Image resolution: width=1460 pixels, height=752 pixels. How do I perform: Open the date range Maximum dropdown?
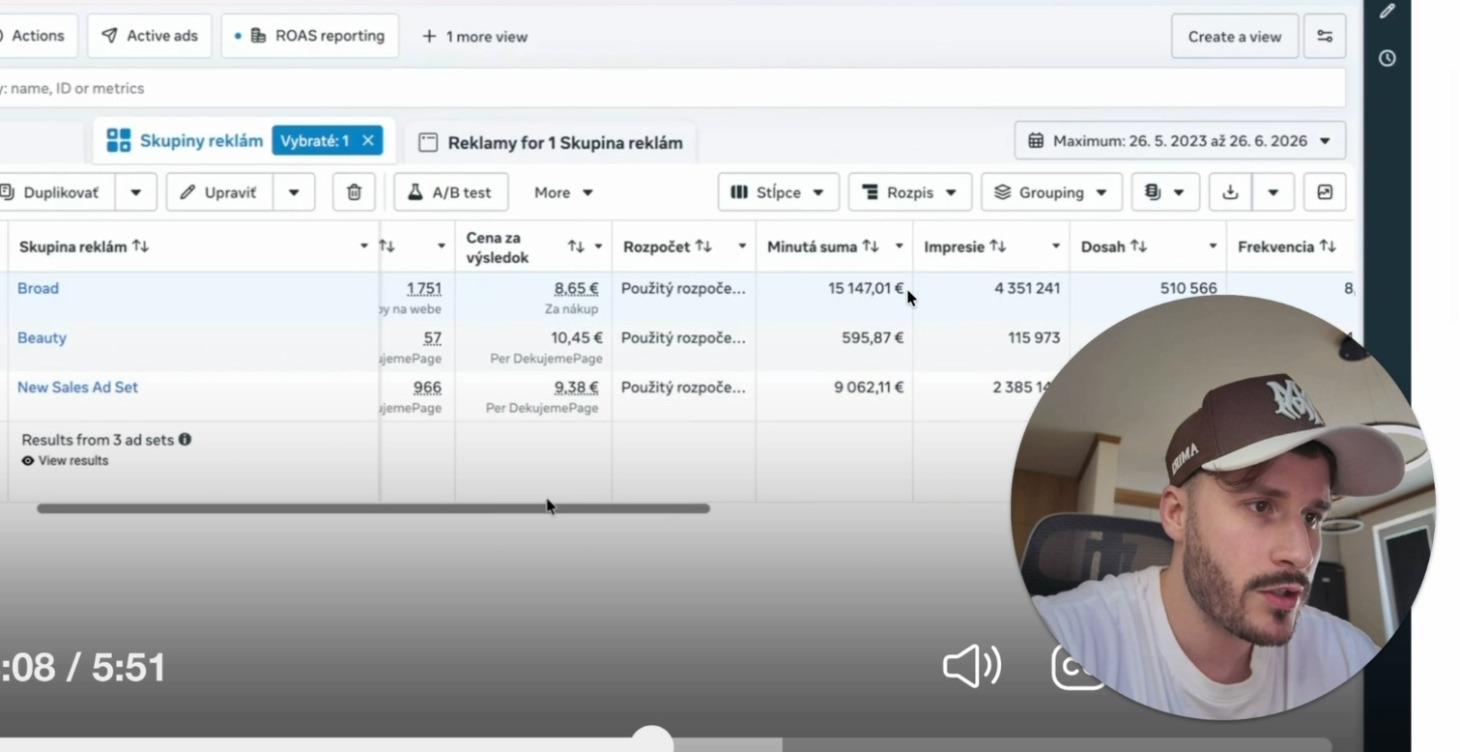[x=1180, y=141]
